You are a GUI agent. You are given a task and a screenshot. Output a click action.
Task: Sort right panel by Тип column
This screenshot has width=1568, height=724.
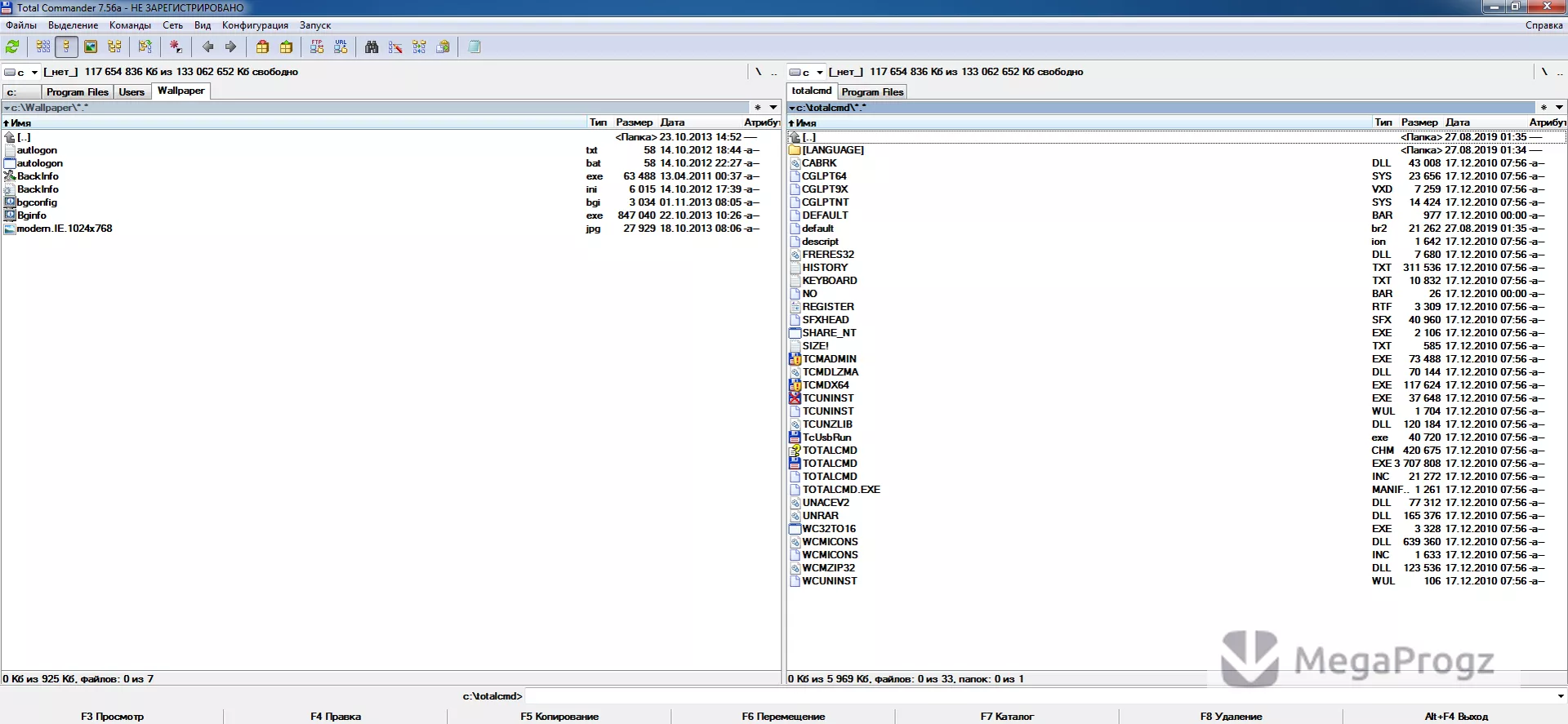[x=1383, y=122]
